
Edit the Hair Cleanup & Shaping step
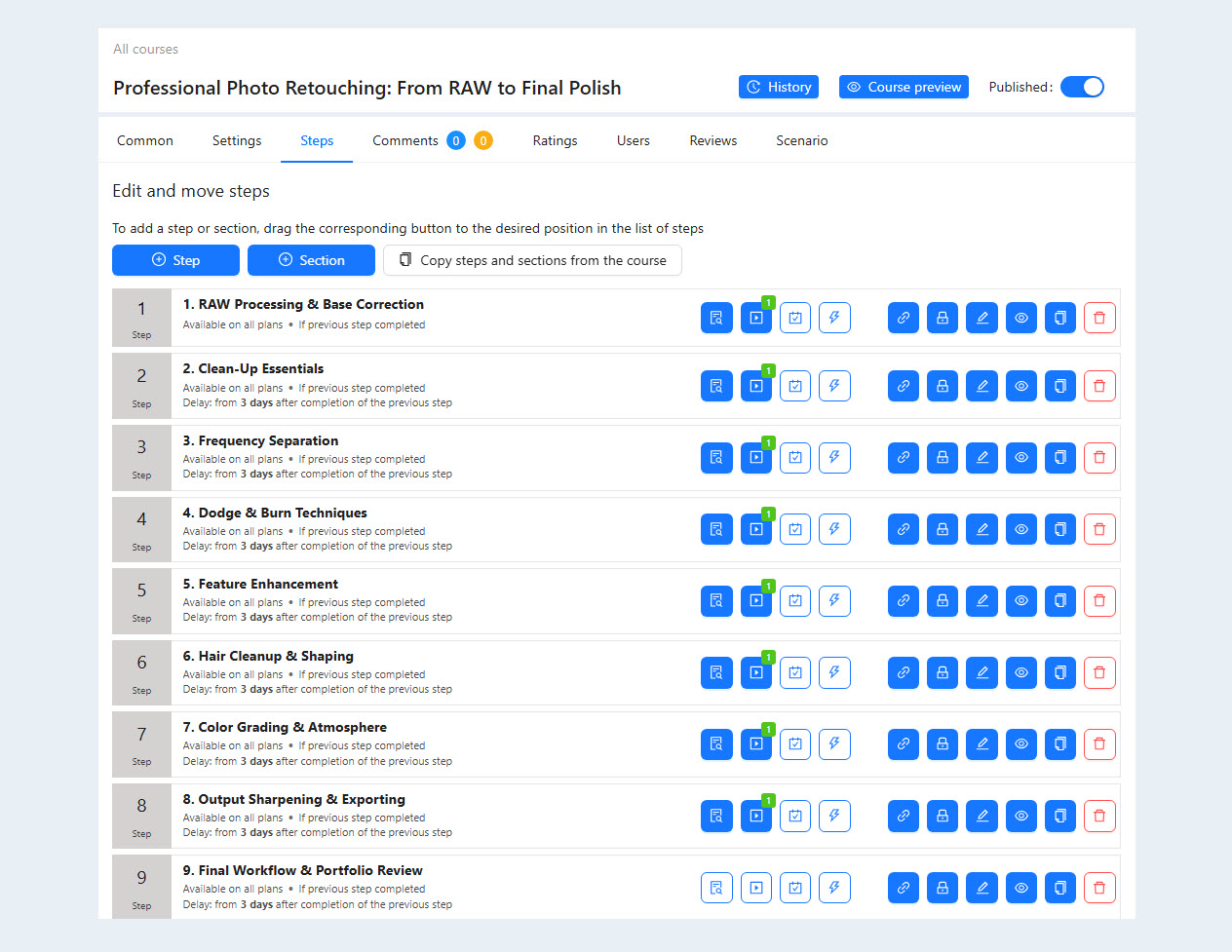982,672
